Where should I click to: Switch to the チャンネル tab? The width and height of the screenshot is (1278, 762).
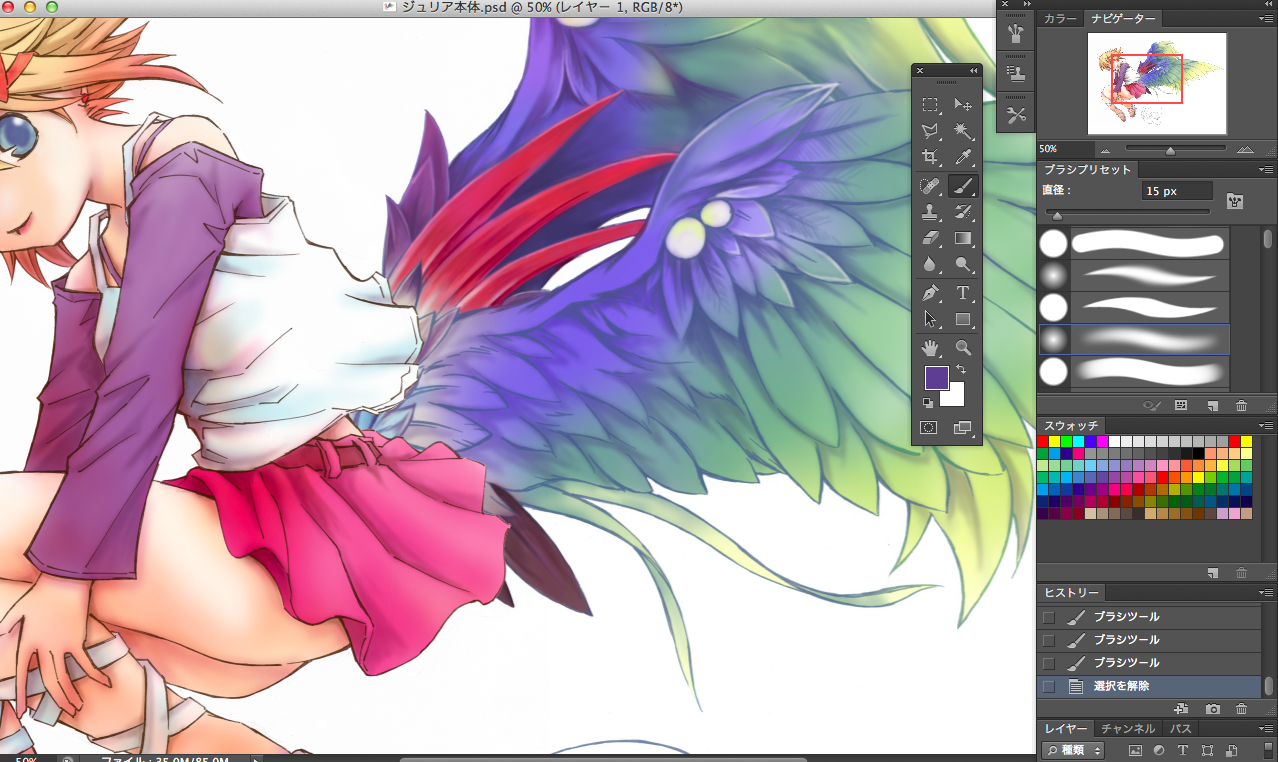pos(1128,729)
